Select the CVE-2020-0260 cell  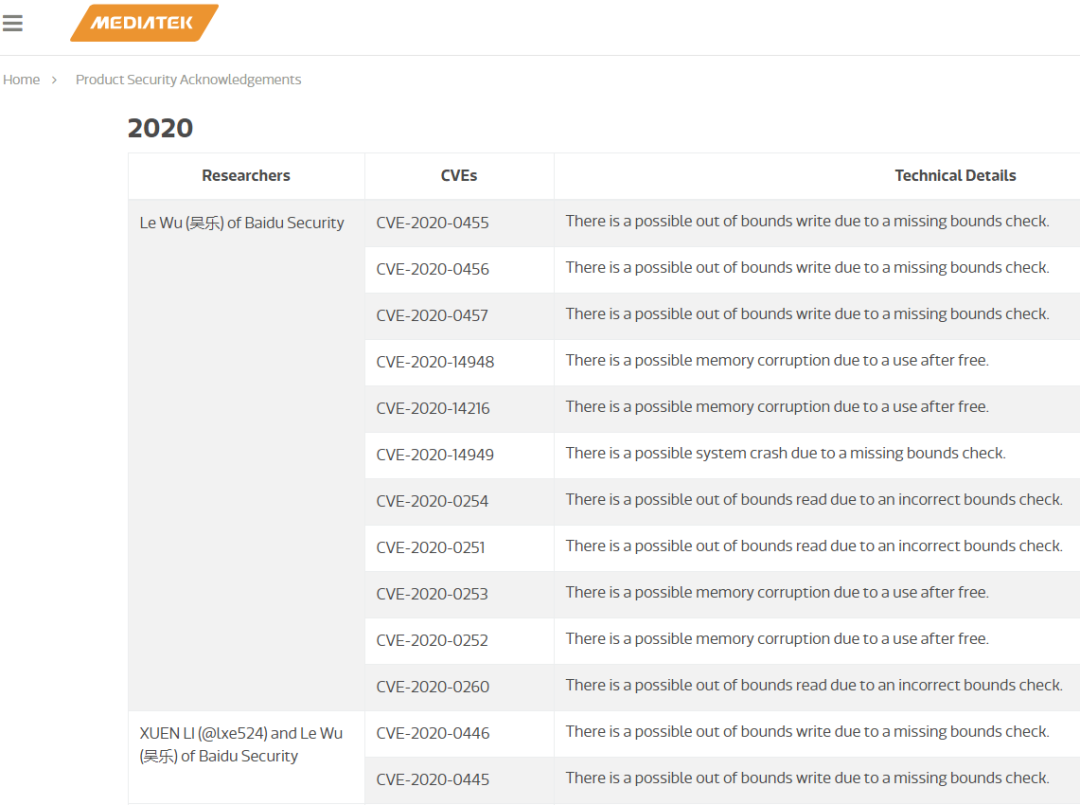coord(459,687)
